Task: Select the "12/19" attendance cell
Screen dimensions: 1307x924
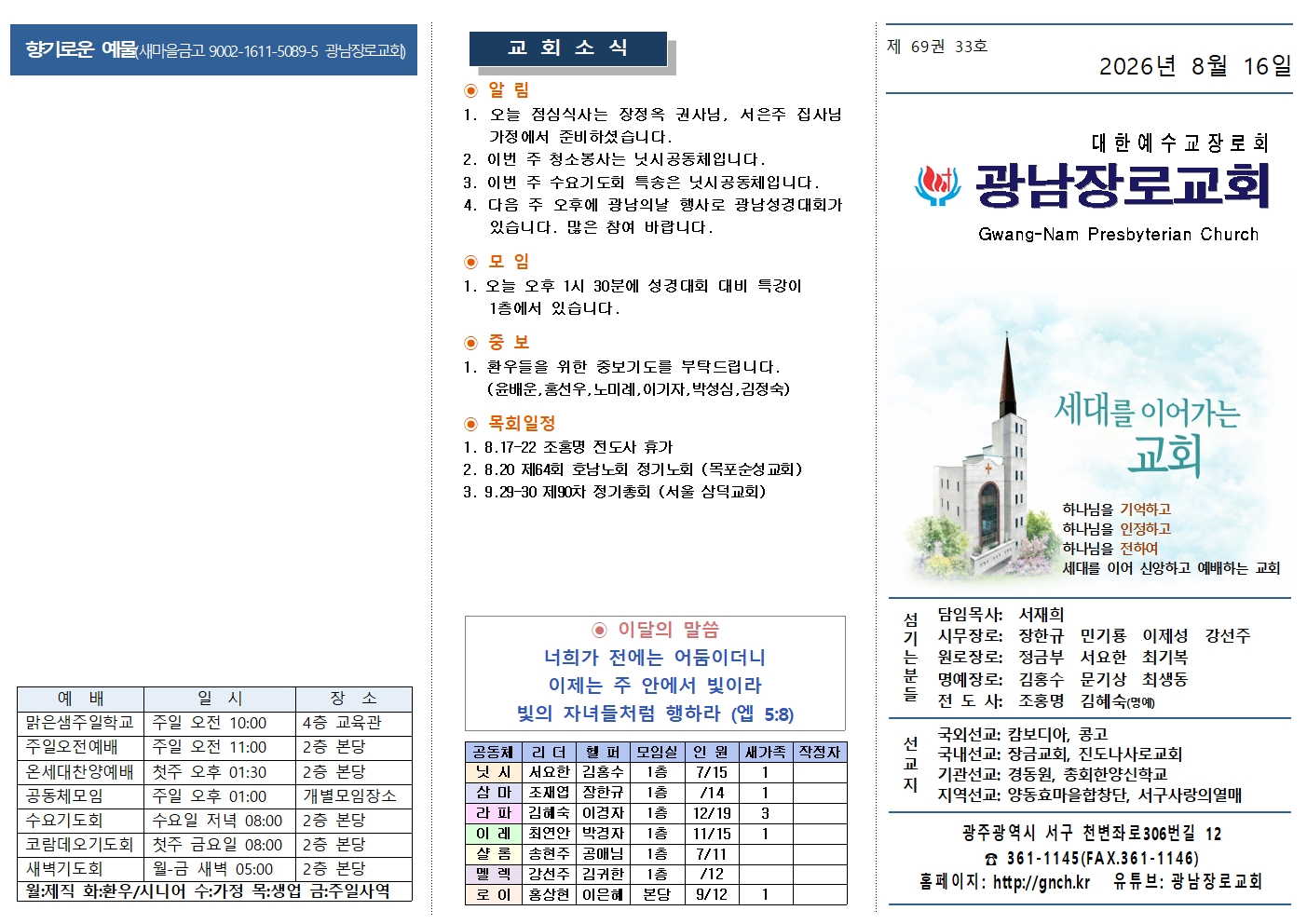Action: (712, 813)
